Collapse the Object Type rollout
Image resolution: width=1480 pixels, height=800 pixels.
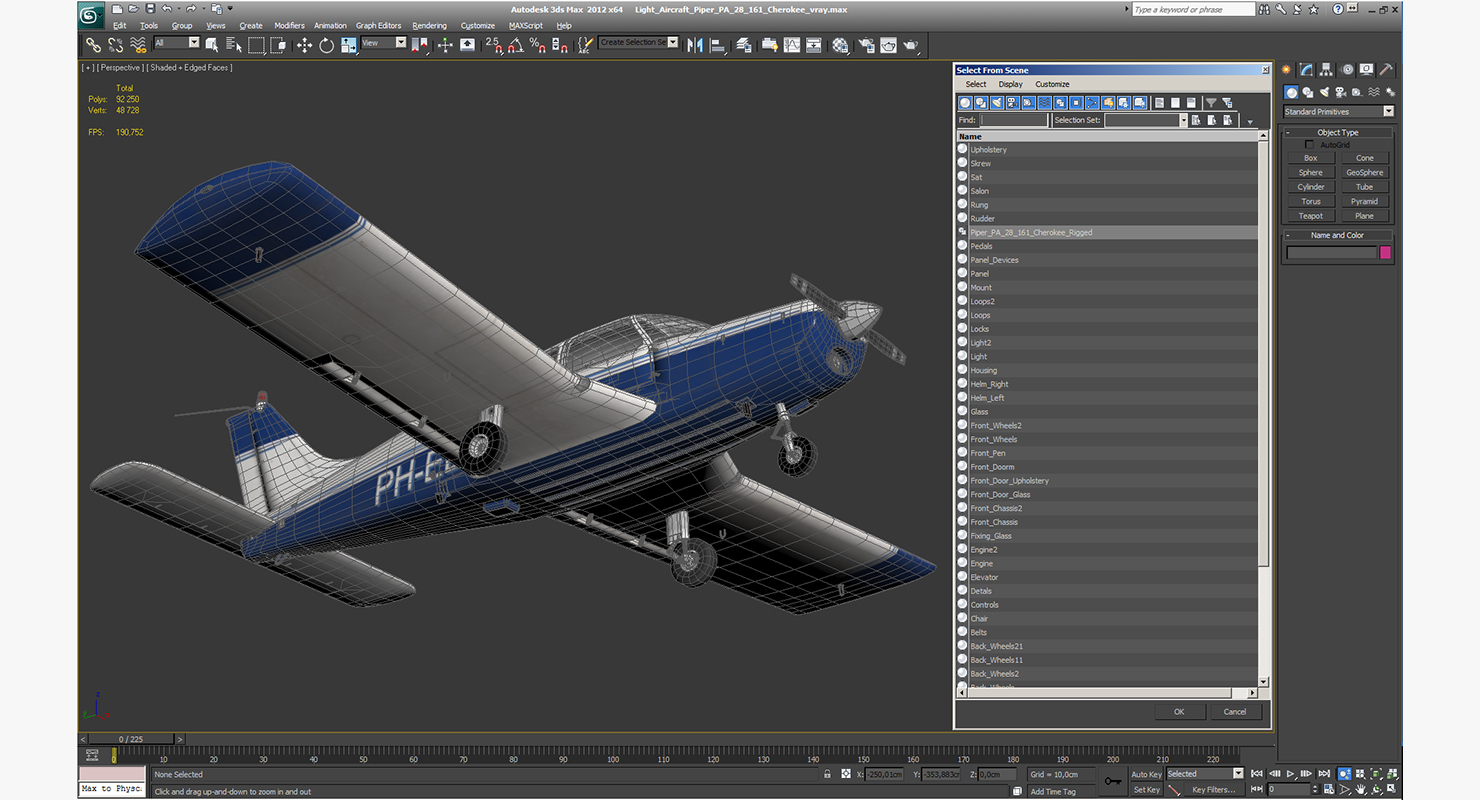1337,132
